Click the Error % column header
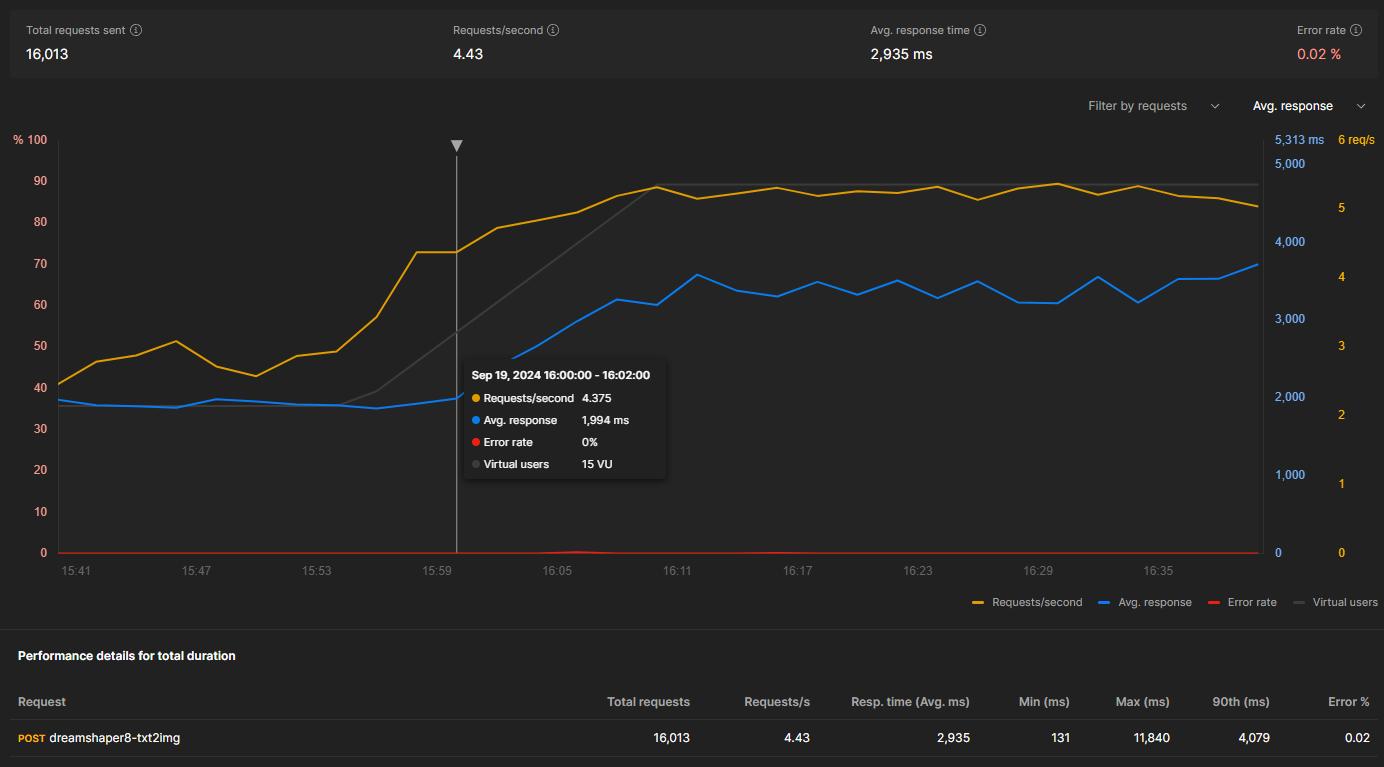Viewport: 1384px width, 767px height. click(1349, 702)
